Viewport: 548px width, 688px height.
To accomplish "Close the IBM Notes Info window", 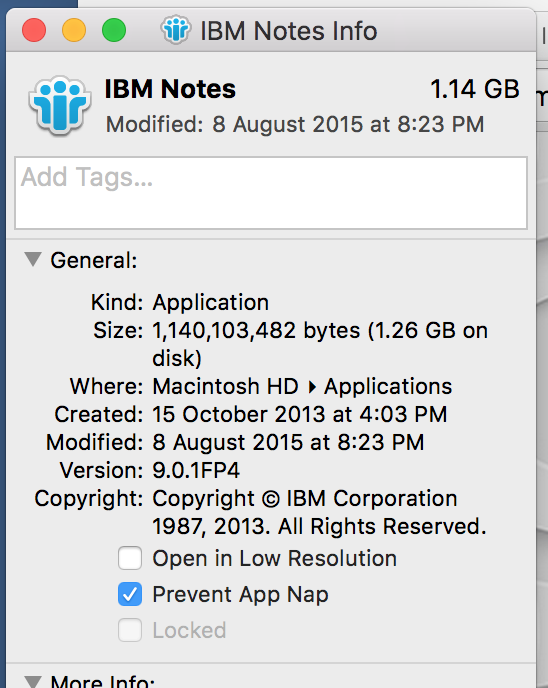I will tap(34, 30).
